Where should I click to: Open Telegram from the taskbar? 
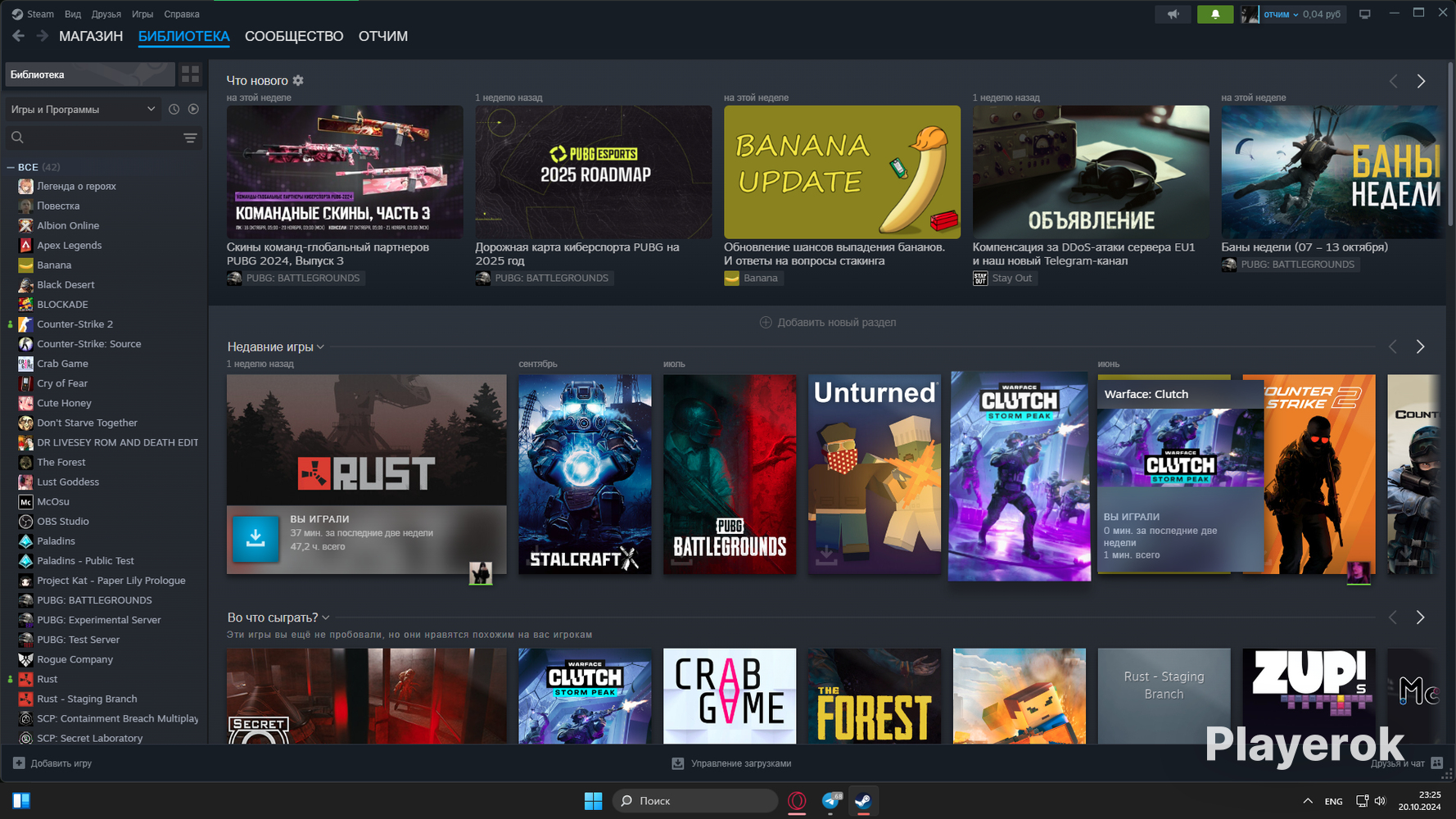click(x=831, y=800)
